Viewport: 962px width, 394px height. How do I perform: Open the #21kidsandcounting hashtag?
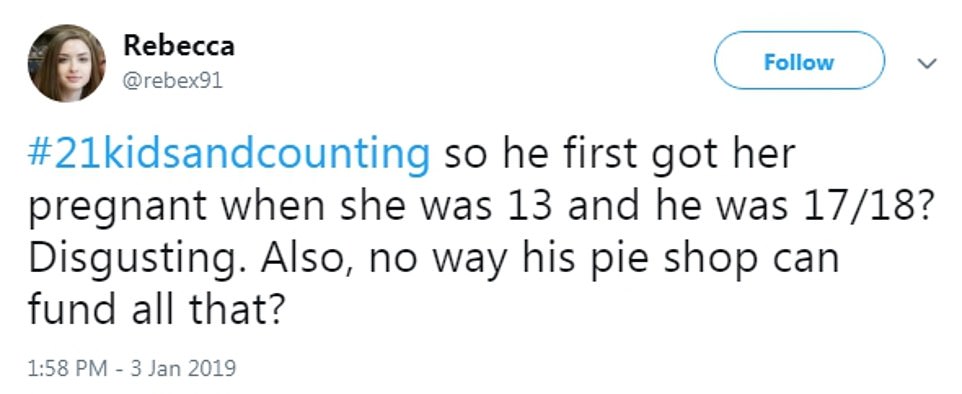[x=228, y=155]
